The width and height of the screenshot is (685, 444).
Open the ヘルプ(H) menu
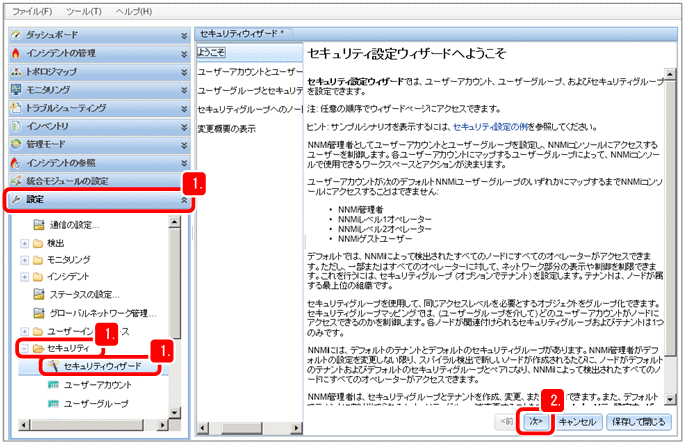(134, 11)
